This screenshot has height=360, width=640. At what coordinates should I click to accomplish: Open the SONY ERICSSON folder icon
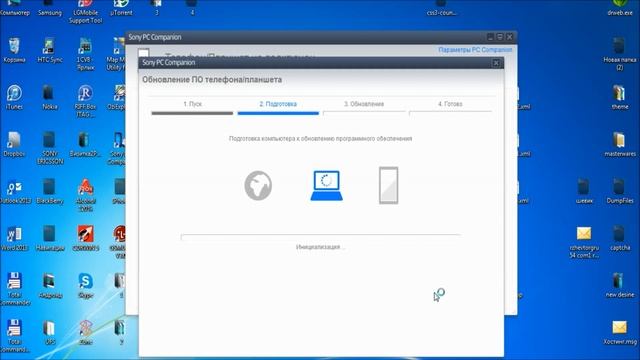[x=50, y=148]
